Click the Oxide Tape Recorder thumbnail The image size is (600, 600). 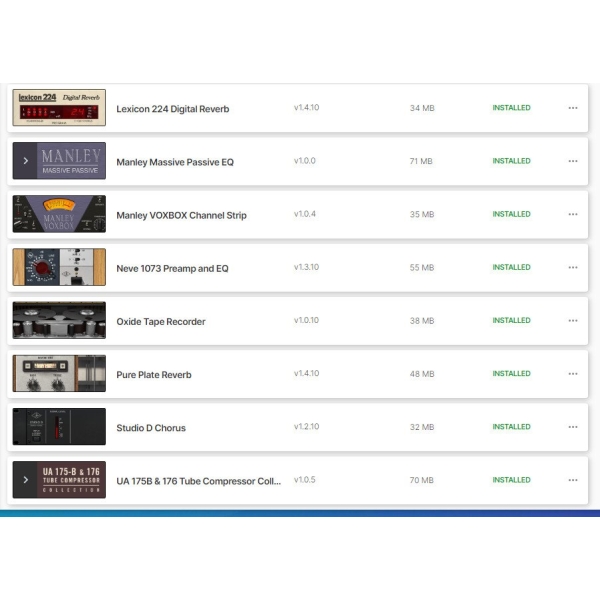tap(59, 320)
